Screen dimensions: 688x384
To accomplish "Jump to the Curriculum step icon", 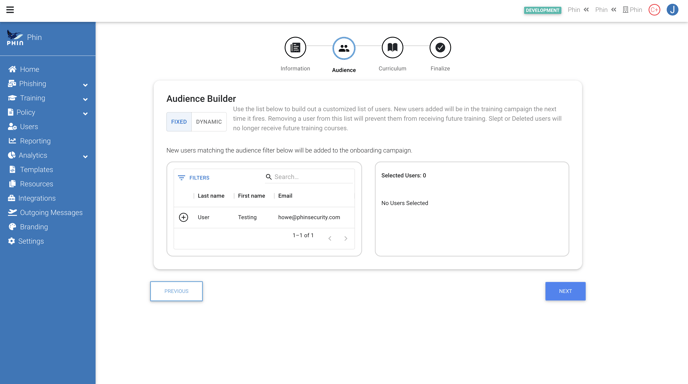I will (x=392, y=47).
